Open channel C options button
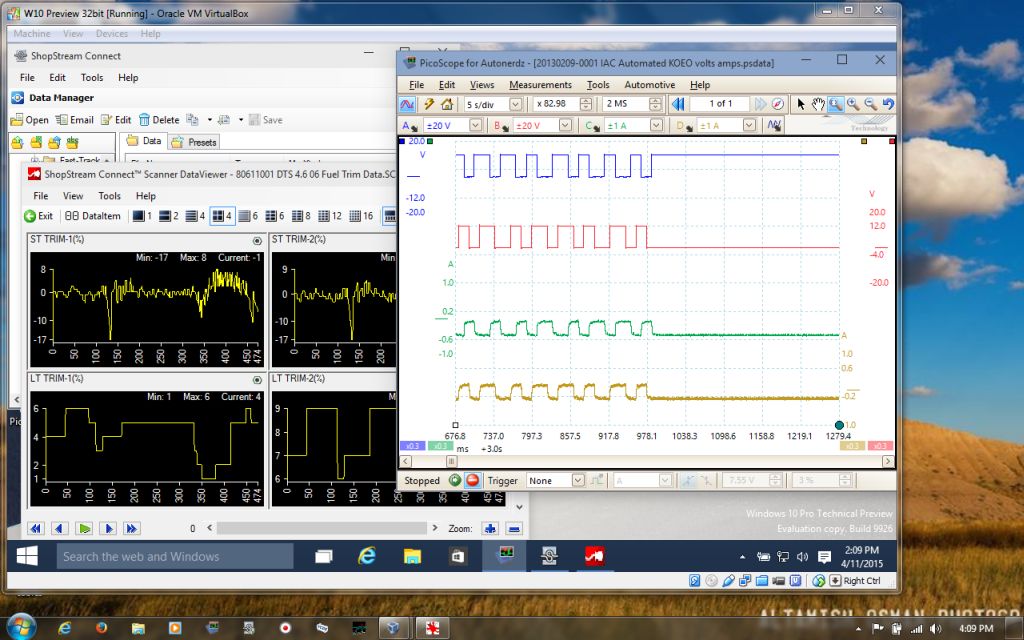The image size is (1024, 640). click(x=592, y=125)
